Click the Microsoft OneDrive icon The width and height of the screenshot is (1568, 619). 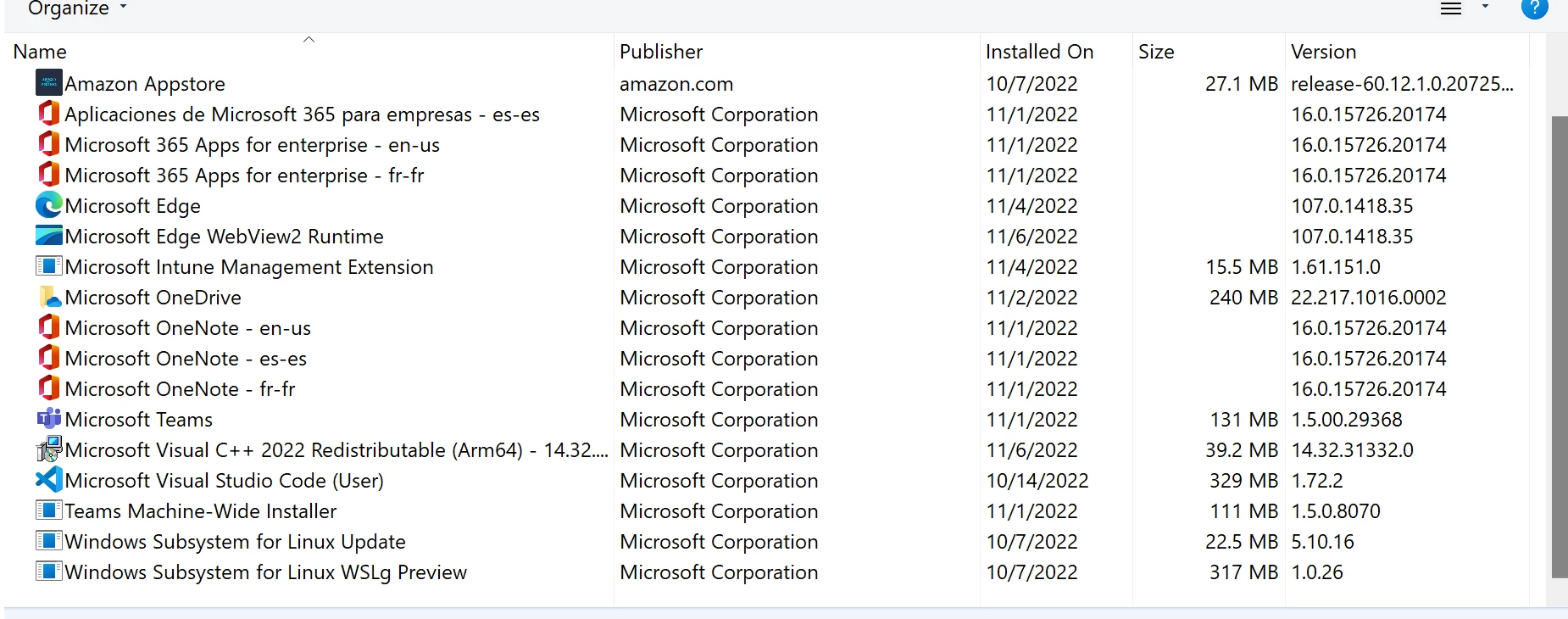coord(49,297)
